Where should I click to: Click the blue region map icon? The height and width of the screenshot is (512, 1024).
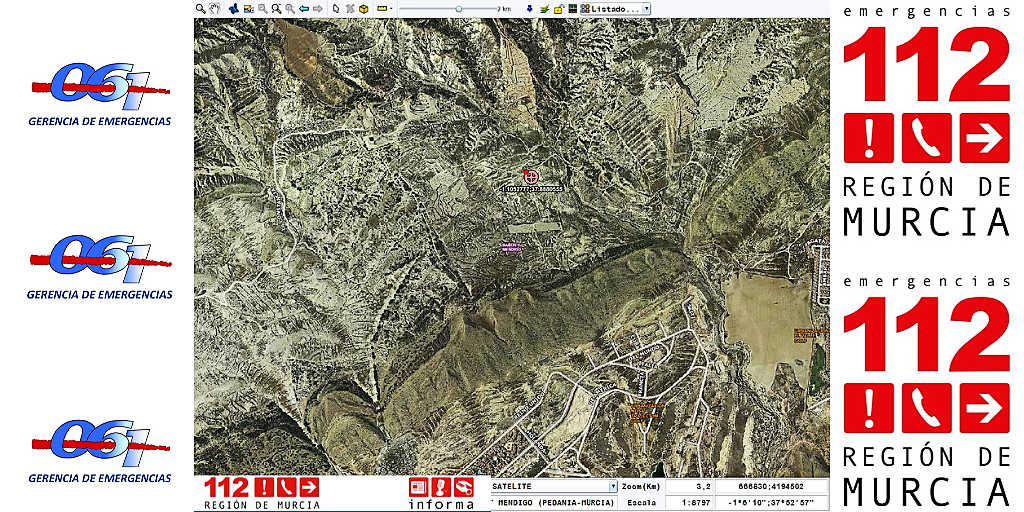click(x=234, y=8)
